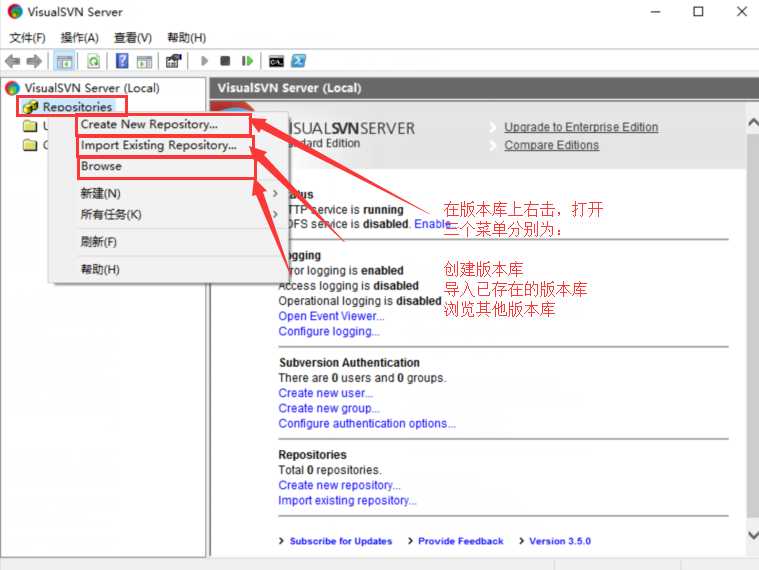This screenshot has height=570, width=759.
Task: Click 'Operational logging is disabled' text
Action: tap(360, 301)
